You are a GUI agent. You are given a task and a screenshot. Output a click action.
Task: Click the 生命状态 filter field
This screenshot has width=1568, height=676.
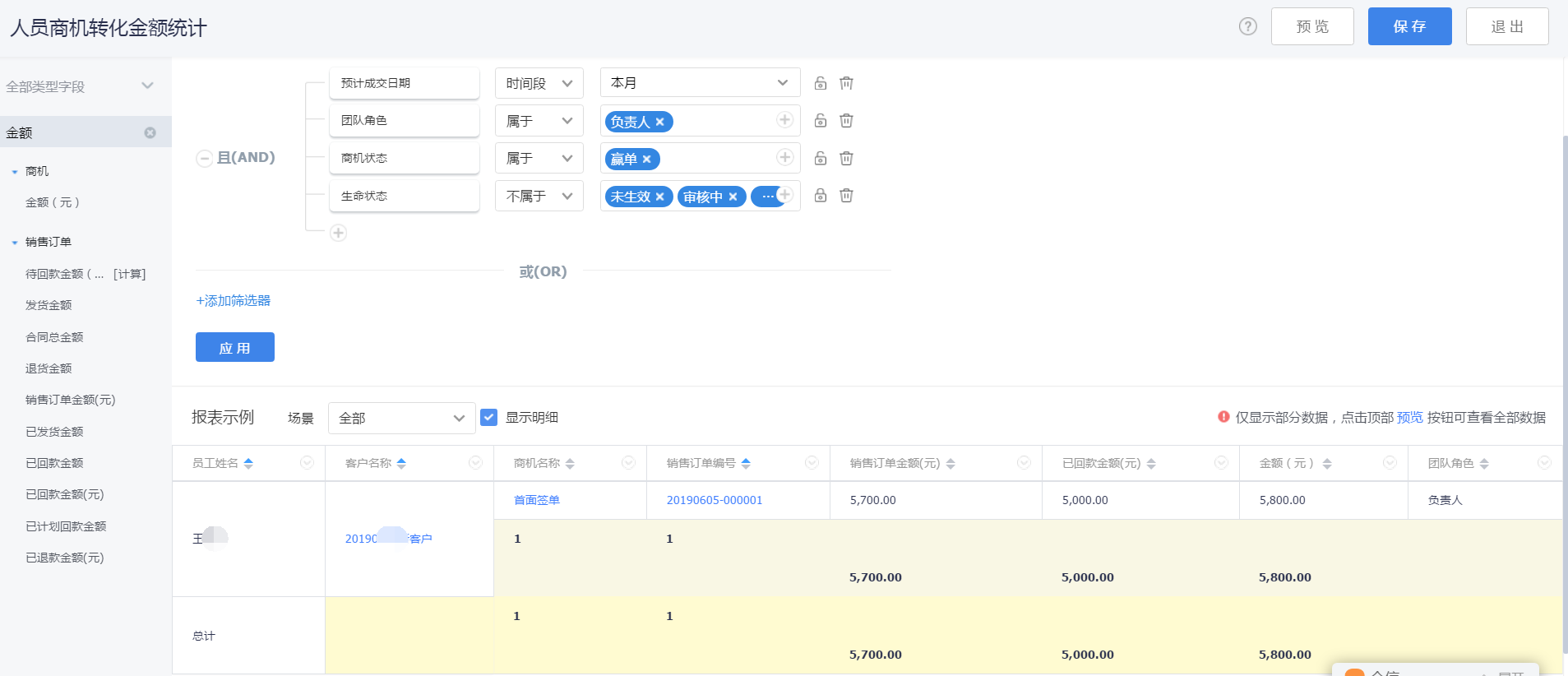405,196
